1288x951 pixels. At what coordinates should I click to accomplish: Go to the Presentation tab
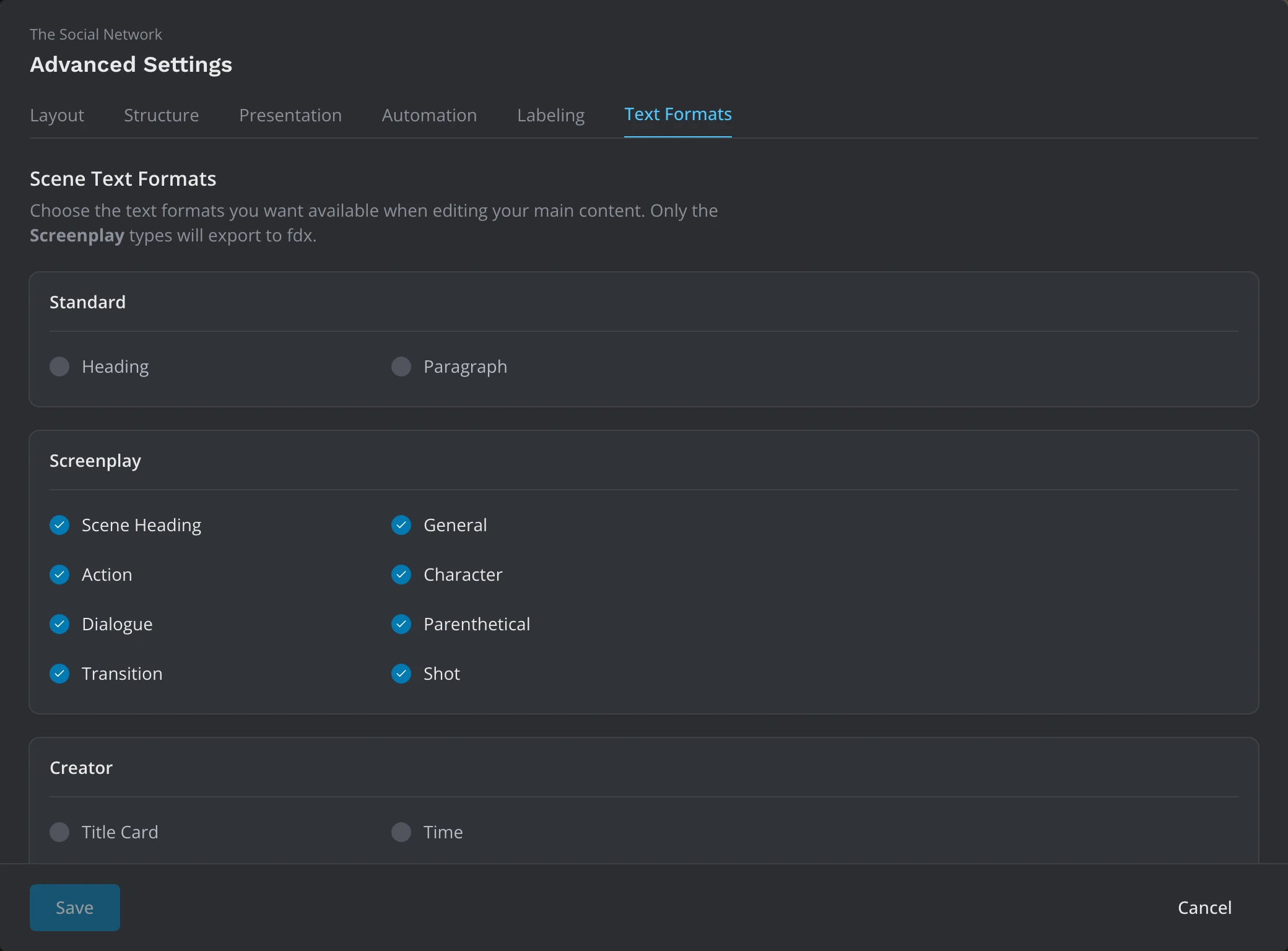pyautogui.click(x=290, y=115)
